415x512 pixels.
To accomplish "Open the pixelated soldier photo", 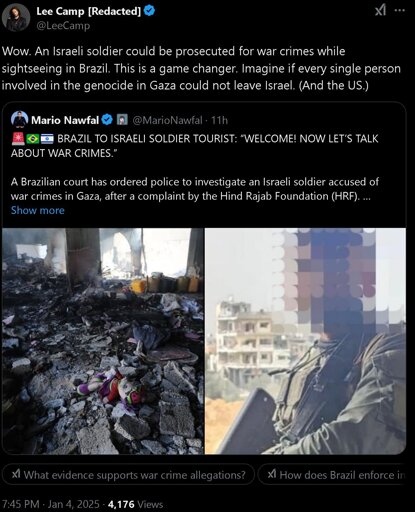I will [305, 341].
